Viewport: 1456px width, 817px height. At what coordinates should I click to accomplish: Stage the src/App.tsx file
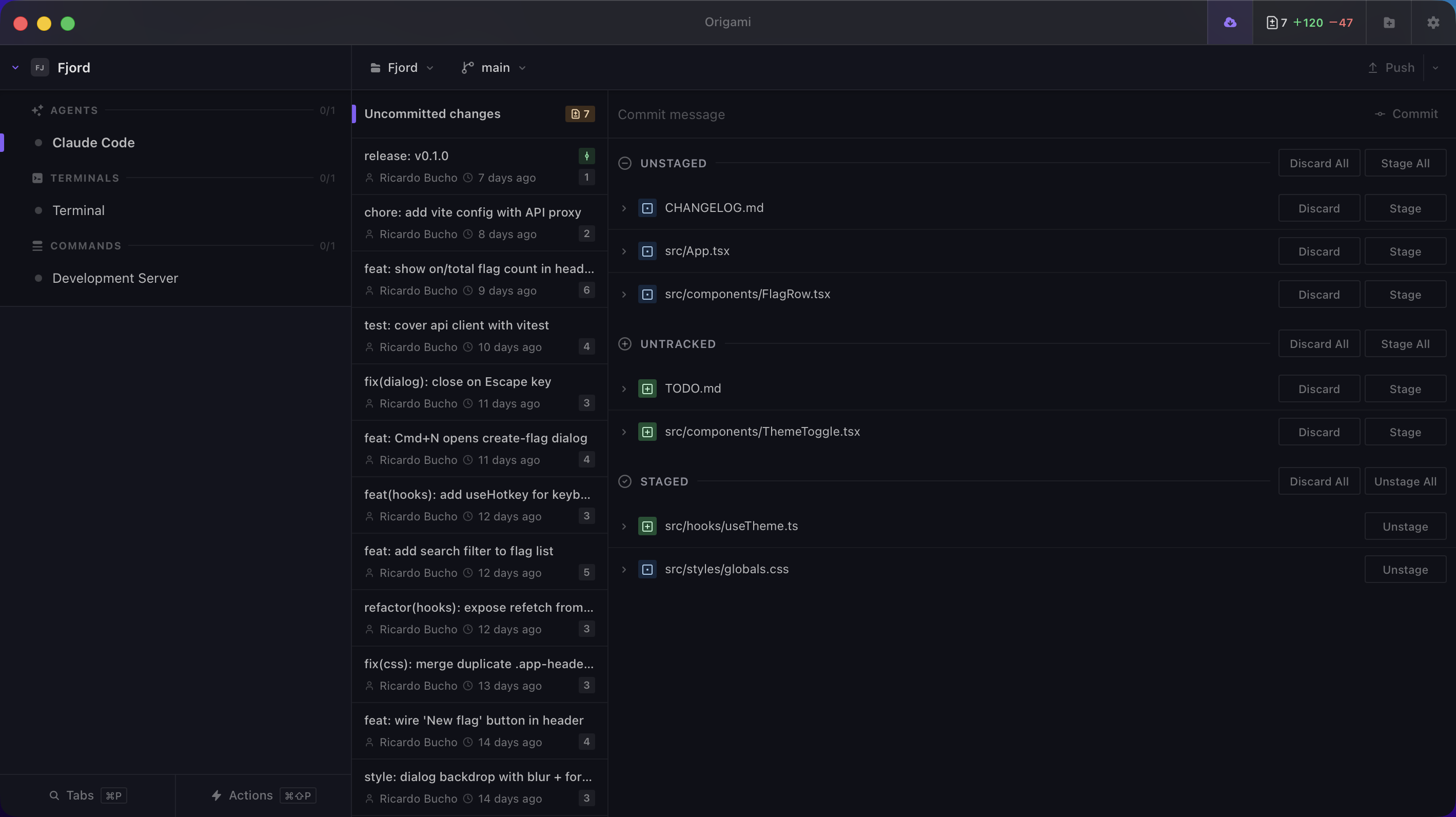tap(1405, 251)
